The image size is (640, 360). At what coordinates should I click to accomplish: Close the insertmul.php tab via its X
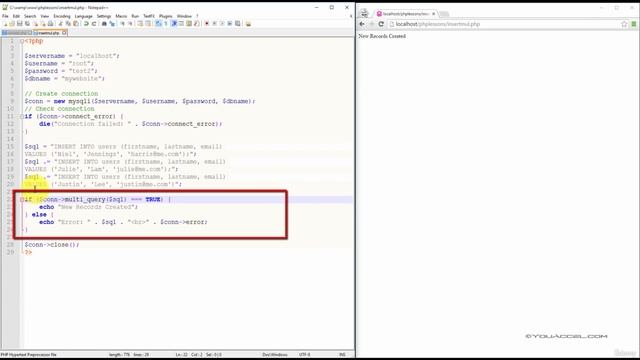64,33
